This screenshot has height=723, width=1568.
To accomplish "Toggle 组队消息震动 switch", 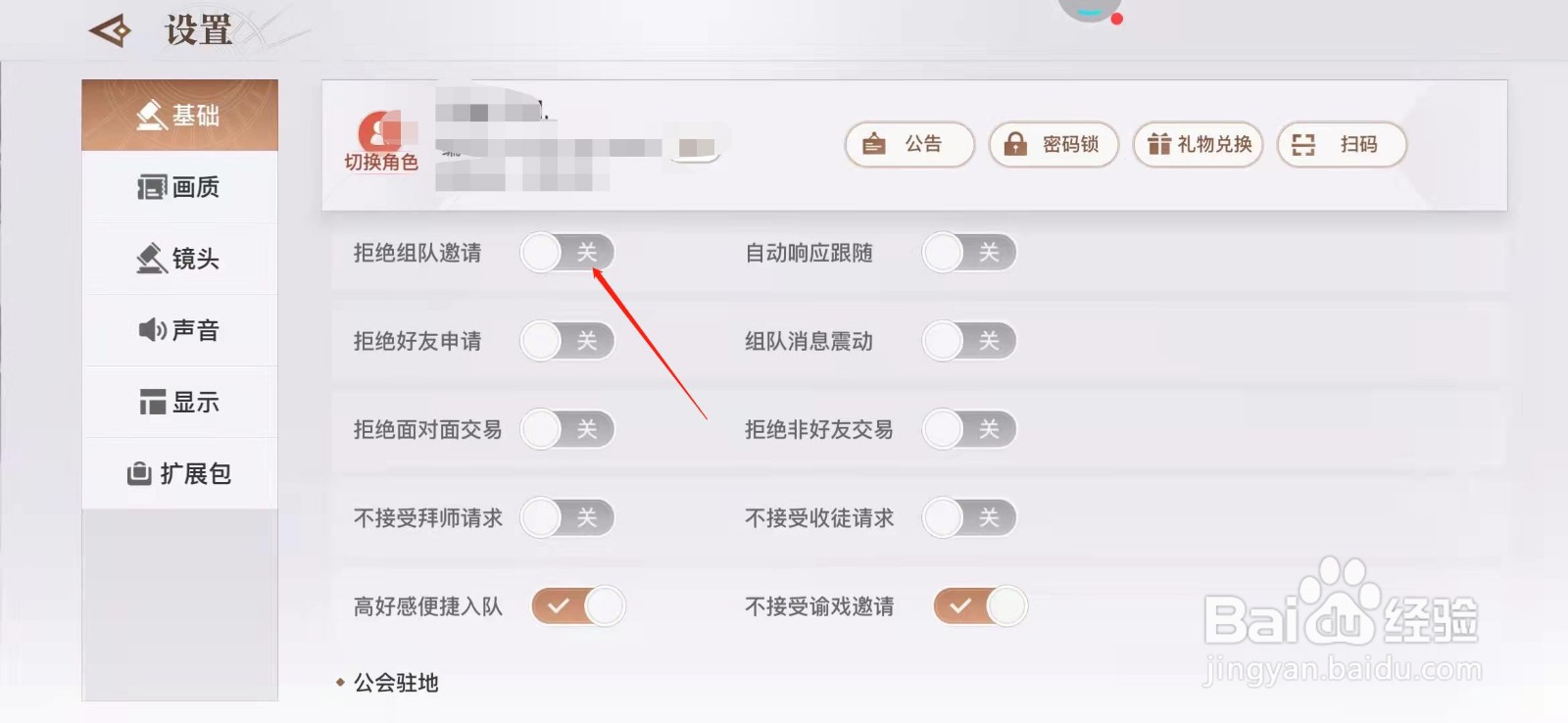I will pos(969,341).
